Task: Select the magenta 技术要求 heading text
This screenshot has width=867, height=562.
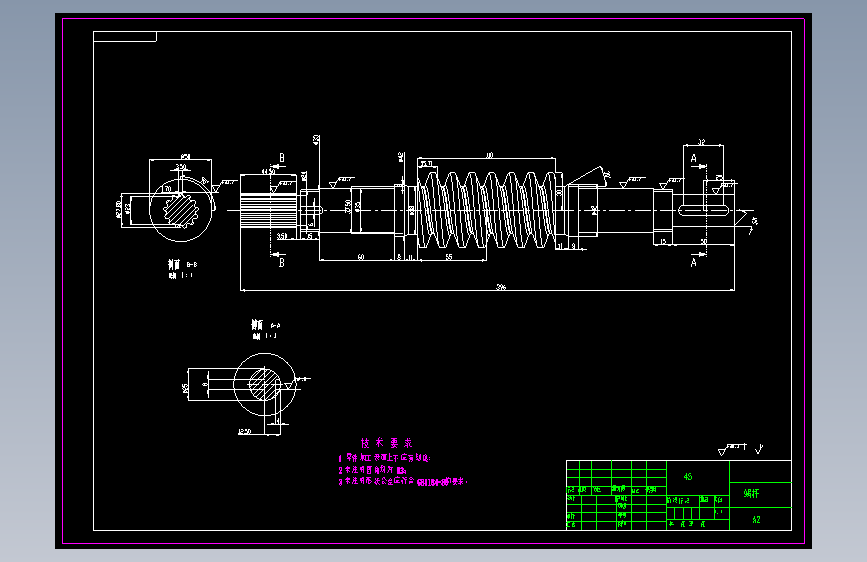Action: click(387, 443)
